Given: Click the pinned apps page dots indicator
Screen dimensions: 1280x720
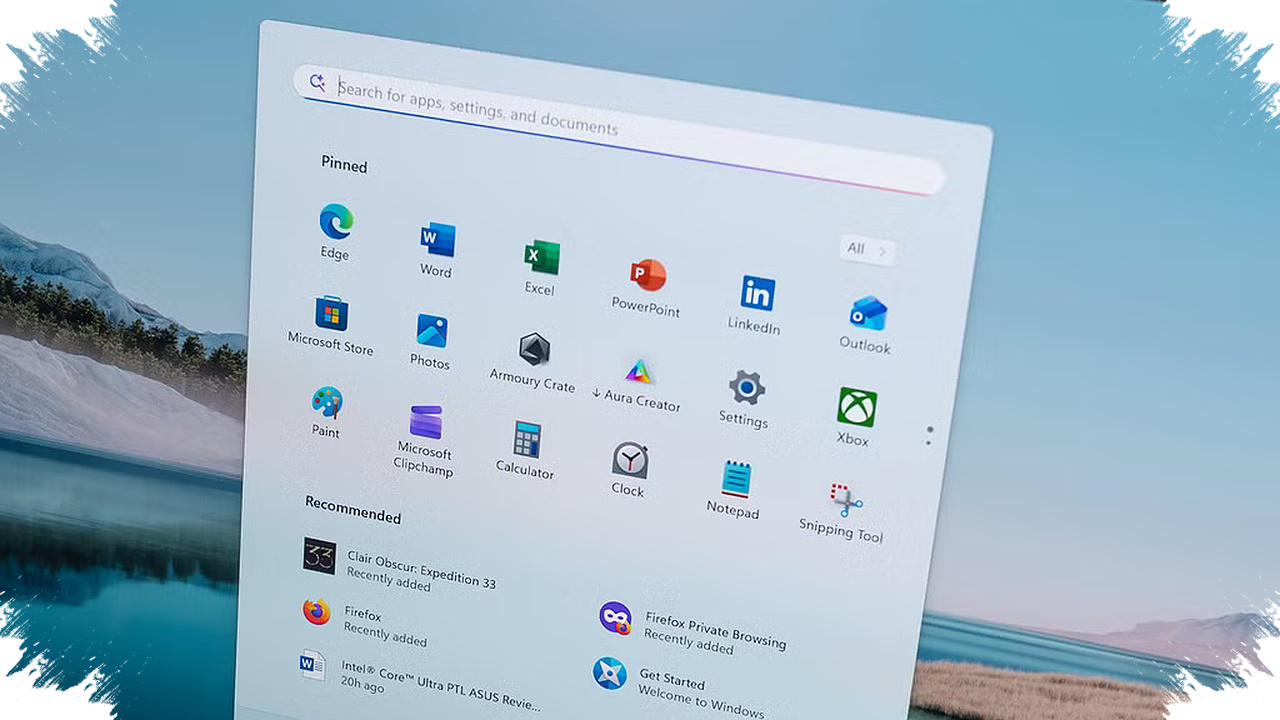Looking at the screenshot, I should 930,435.
